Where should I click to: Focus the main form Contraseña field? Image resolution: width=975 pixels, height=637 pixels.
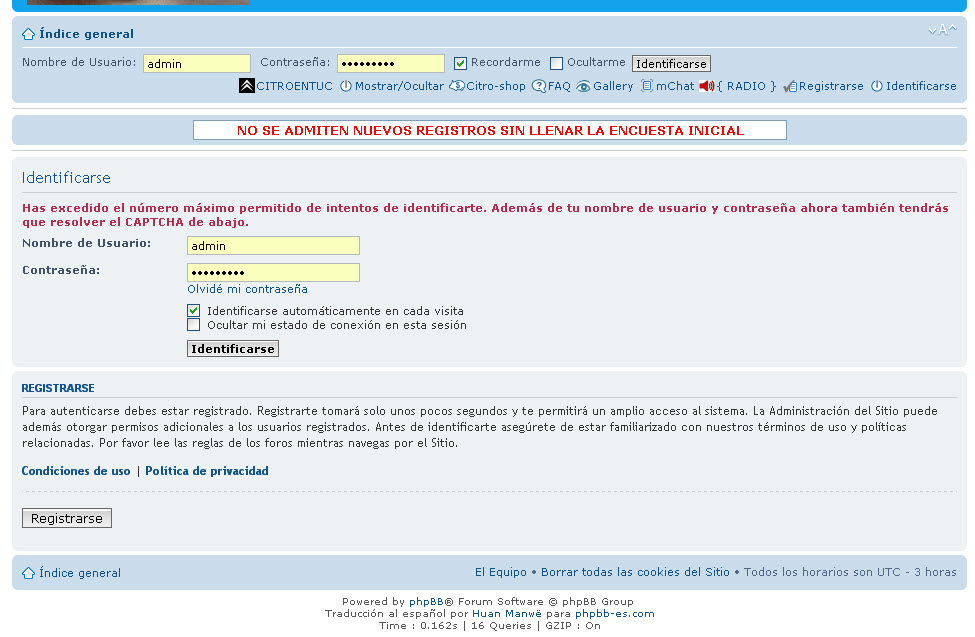(273, 272)
